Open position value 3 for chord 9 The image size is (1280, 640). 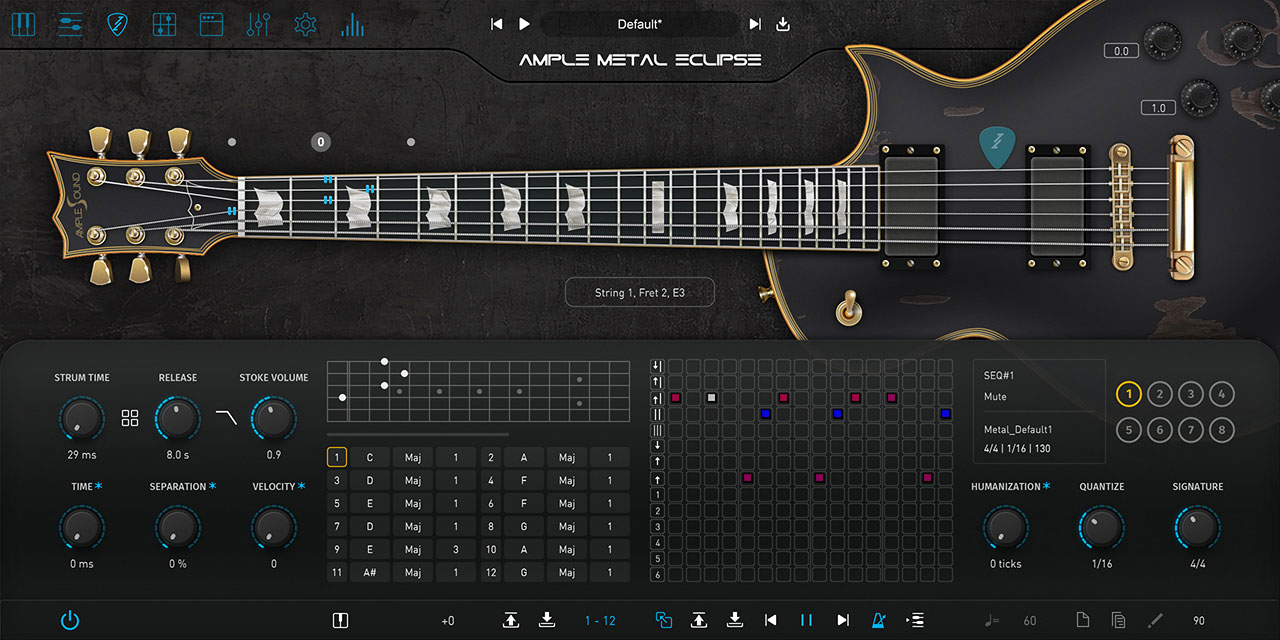[456, 550]
